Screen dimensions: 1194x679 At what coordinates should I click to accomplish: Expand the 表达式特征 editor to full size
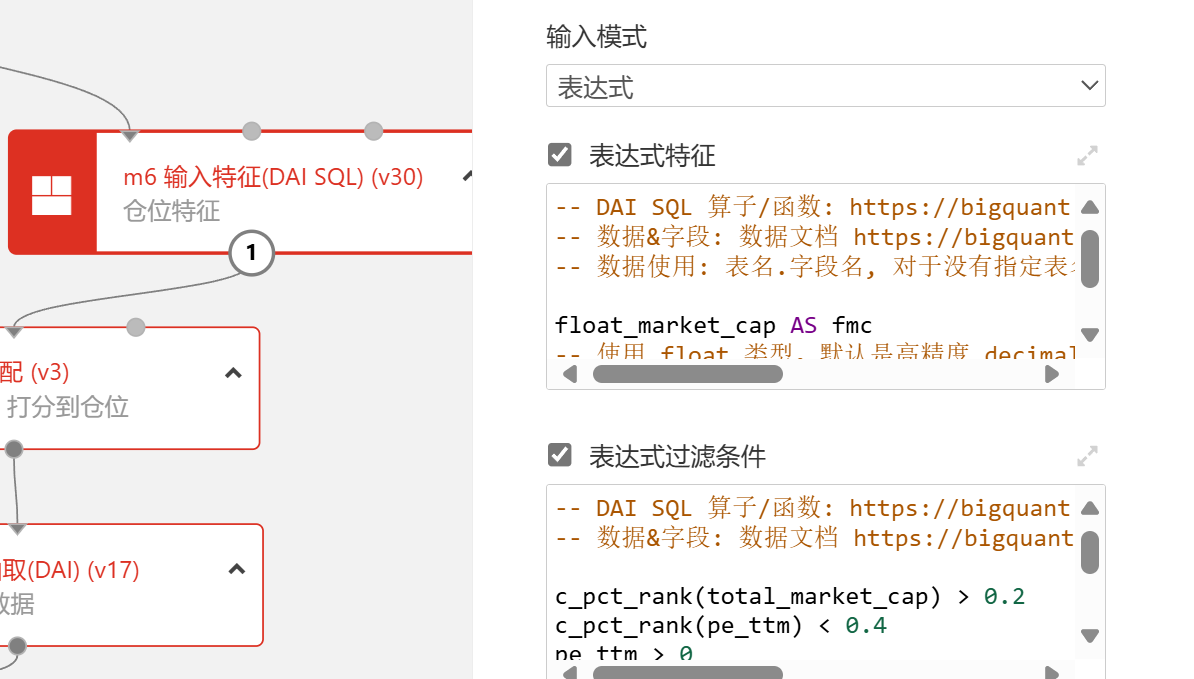pos(1087,156)
